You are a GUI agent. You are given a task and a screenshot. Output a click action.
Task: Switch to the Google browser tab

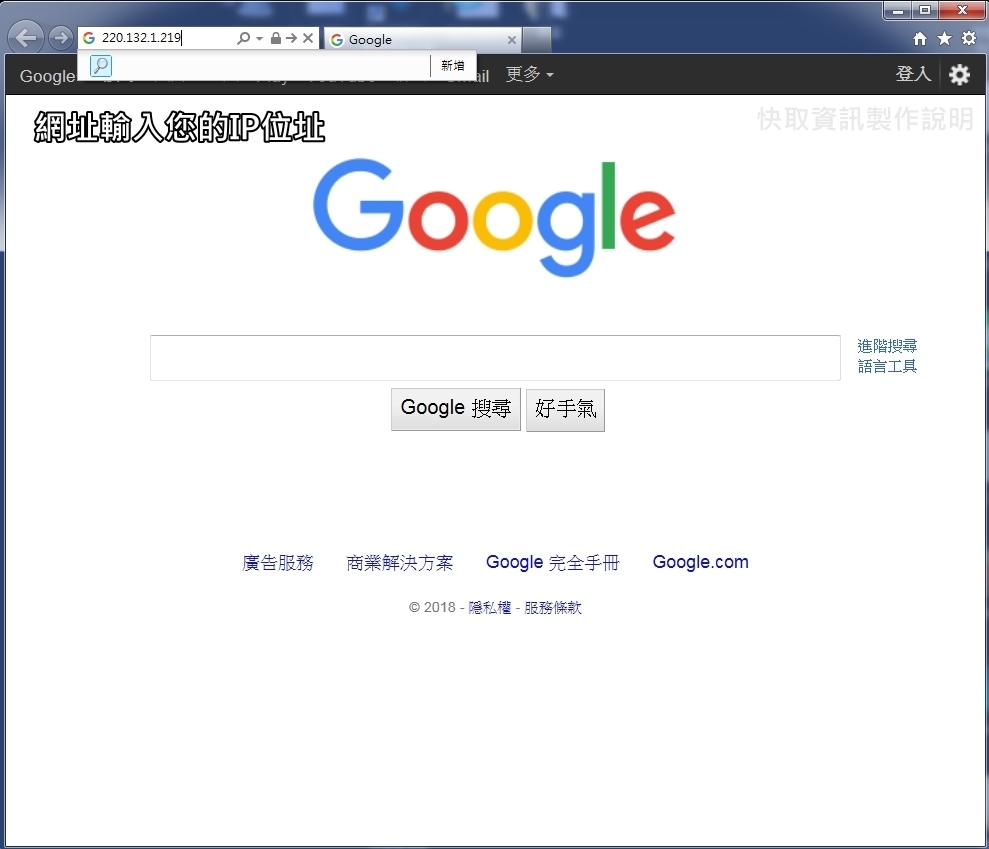[423, 40]
